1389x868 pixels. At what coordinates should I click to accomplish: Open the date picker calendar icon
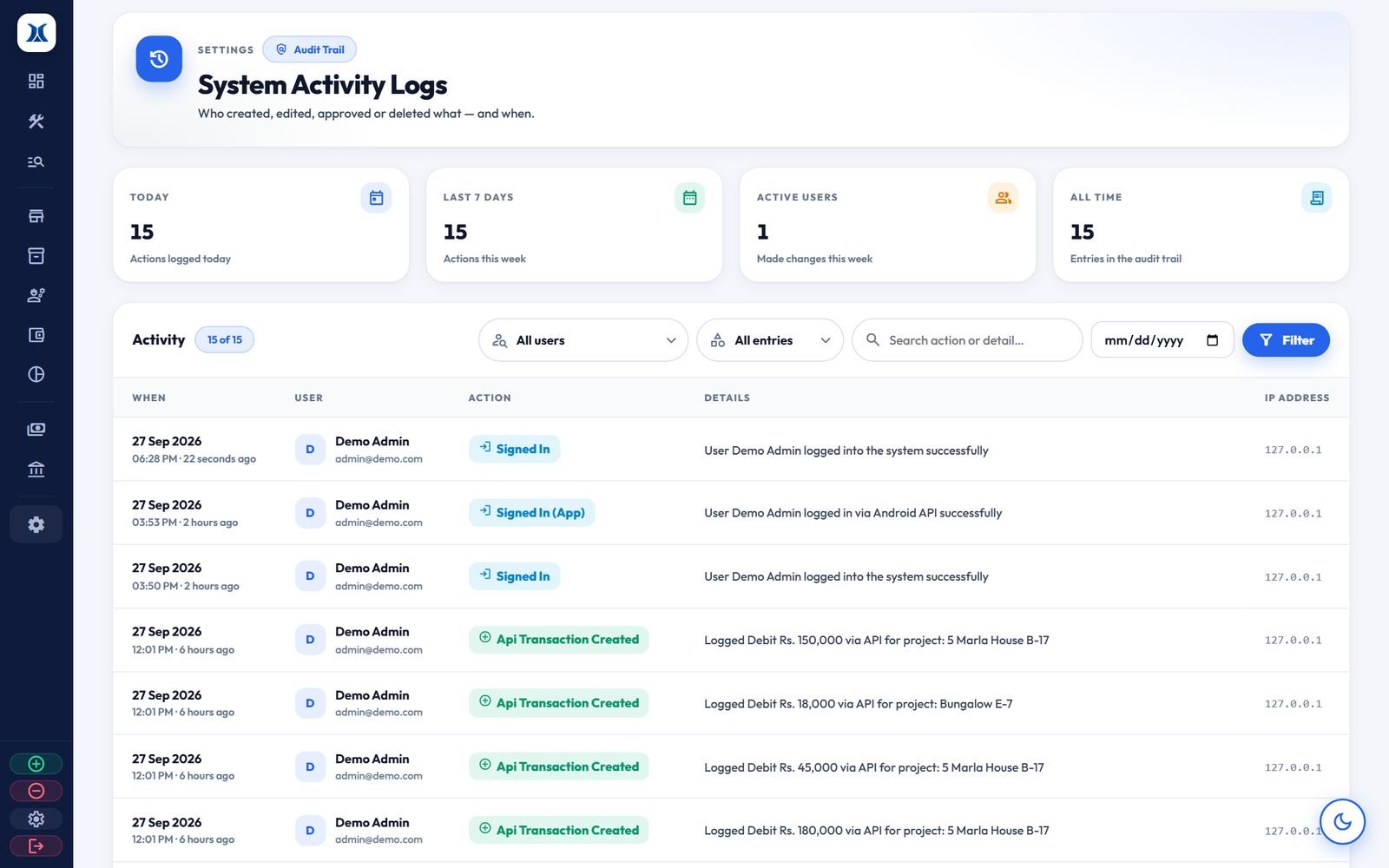1212,340
